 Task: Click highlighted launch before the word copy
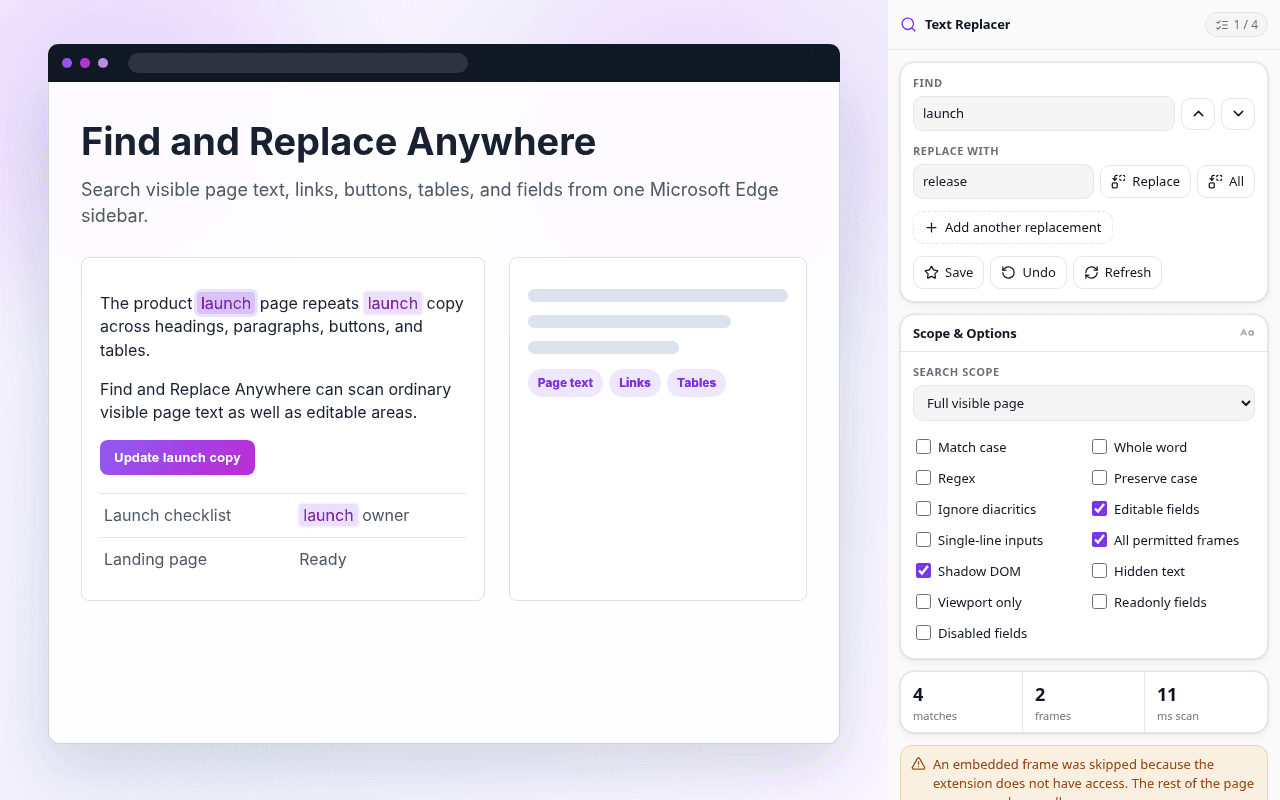[x=393, y=303]
